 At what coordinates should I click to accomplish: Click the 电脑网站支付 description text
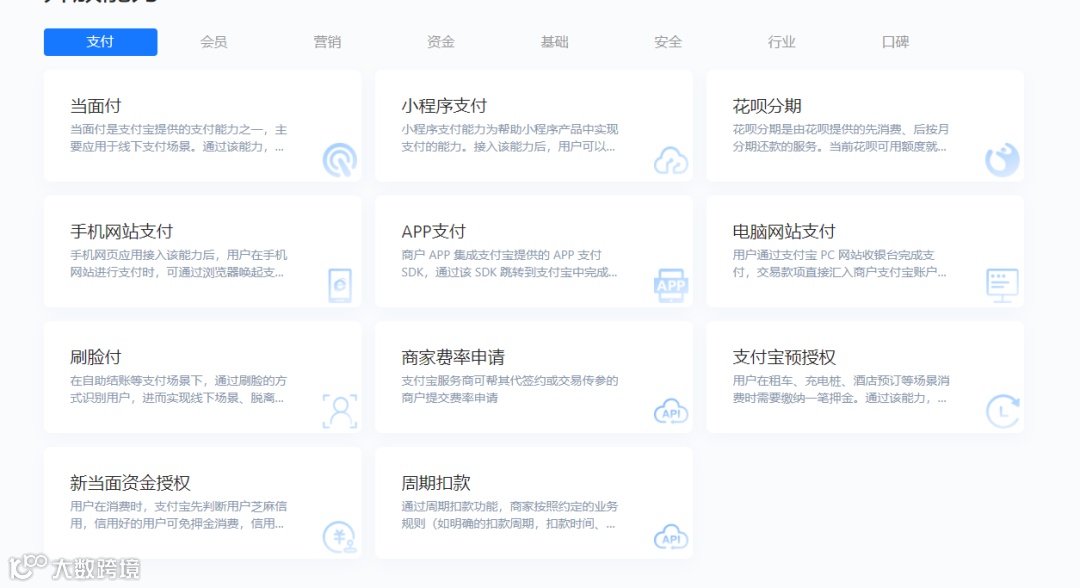pyautogui.click(x=840, y=264)
